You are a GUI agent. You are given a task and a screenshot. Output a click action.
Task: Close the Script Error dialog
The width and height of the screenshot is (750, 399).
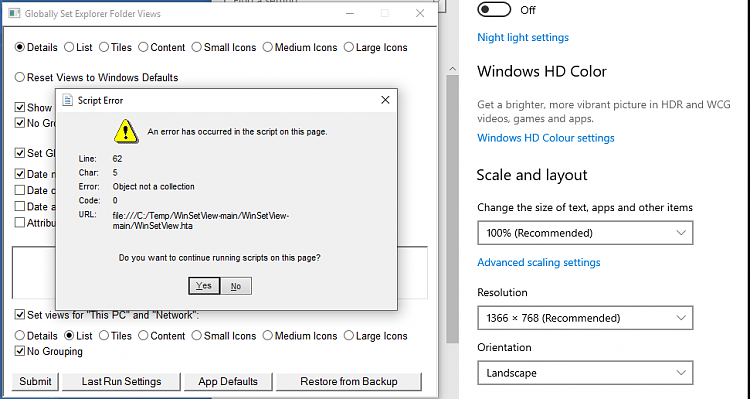click(385, 100)
